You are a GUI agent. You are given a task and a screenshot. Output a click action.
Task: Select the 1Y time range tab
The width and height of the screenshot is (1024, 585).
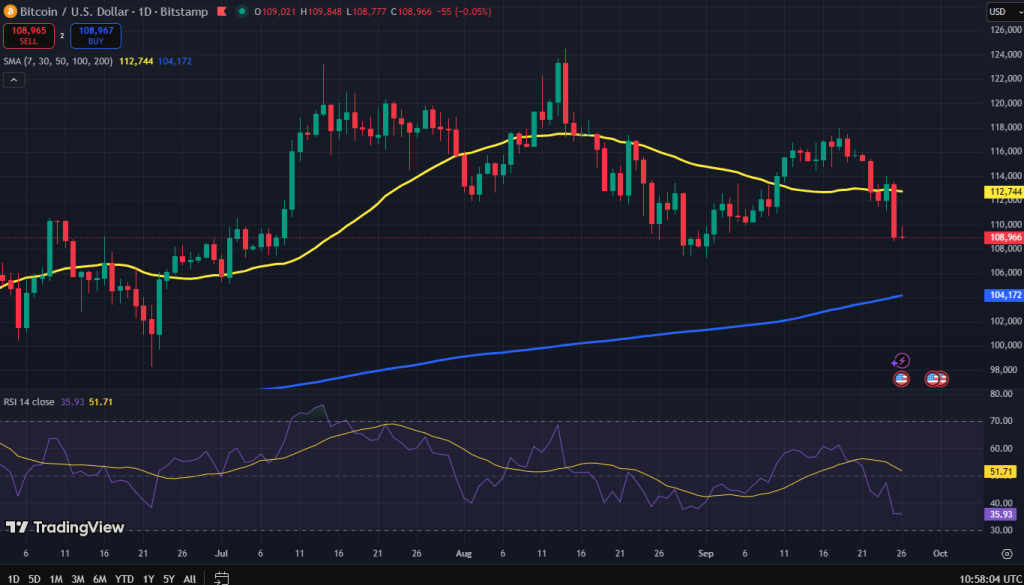coord(146,578)
